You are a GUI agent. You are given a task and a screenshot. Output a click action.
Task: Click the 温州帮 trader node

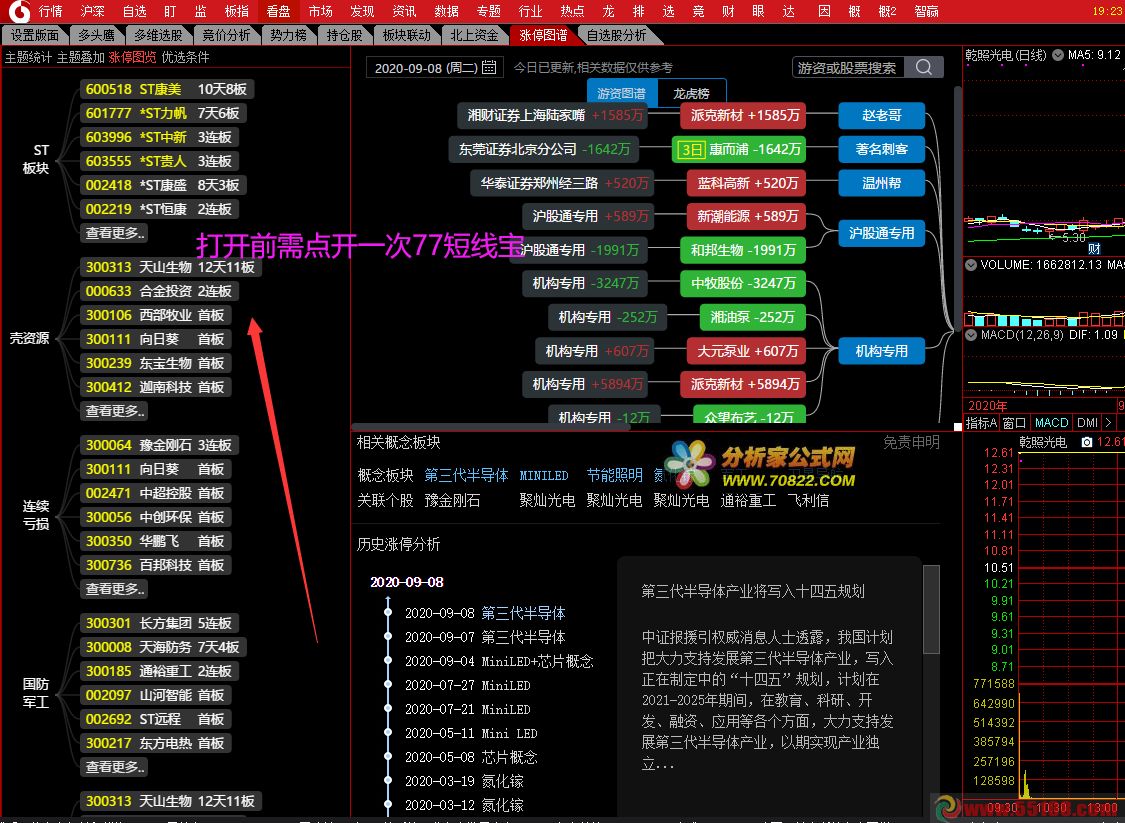881,183
